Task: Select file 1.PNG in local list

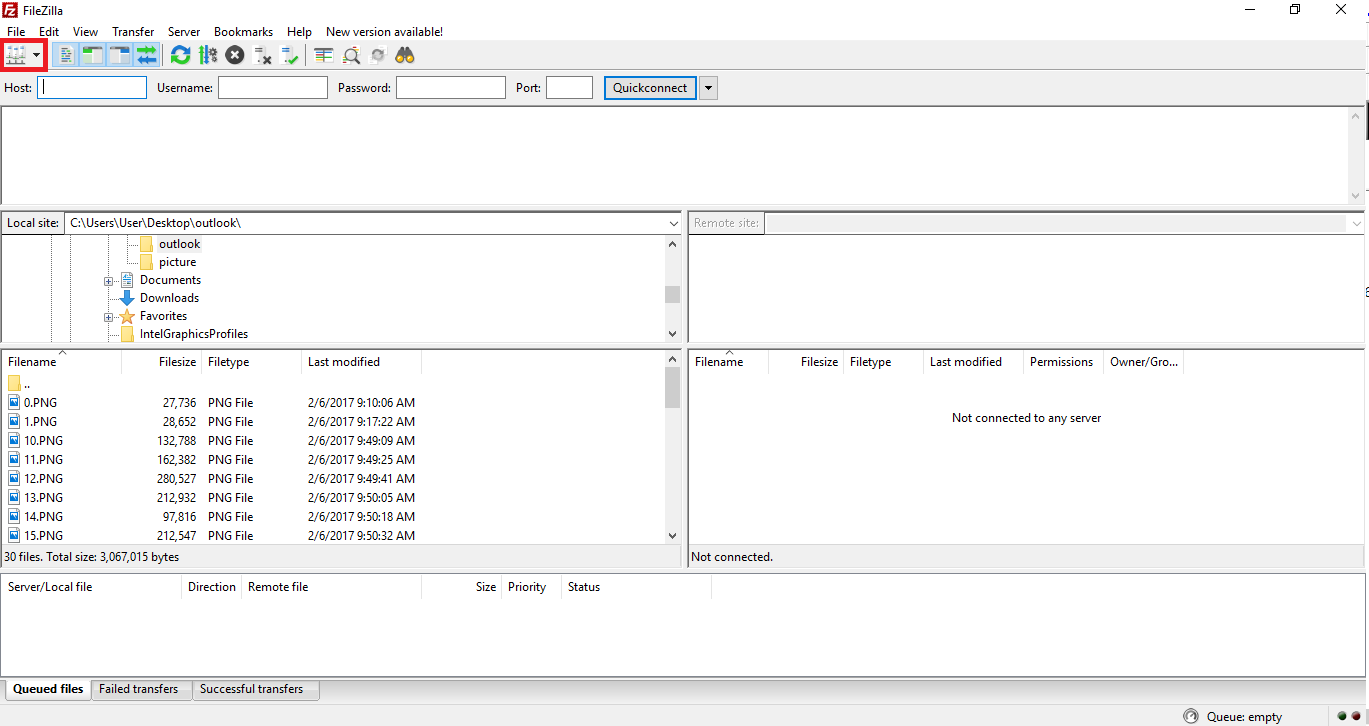Action: 41,422
